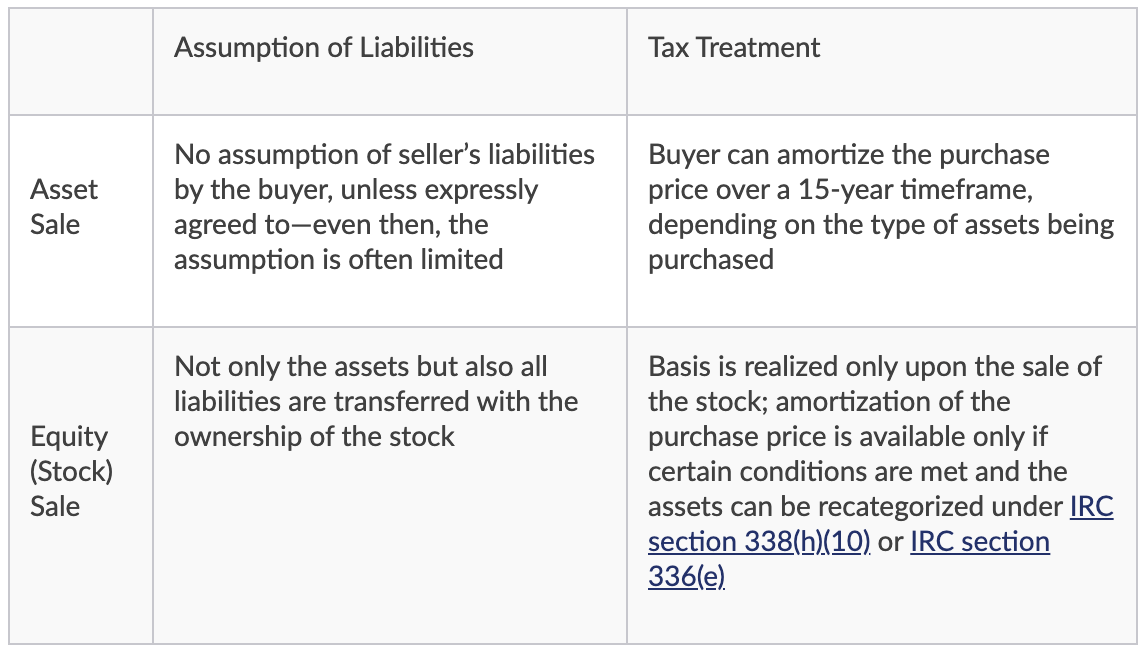Click the text "ownership of the stock"

pos(314,436)
